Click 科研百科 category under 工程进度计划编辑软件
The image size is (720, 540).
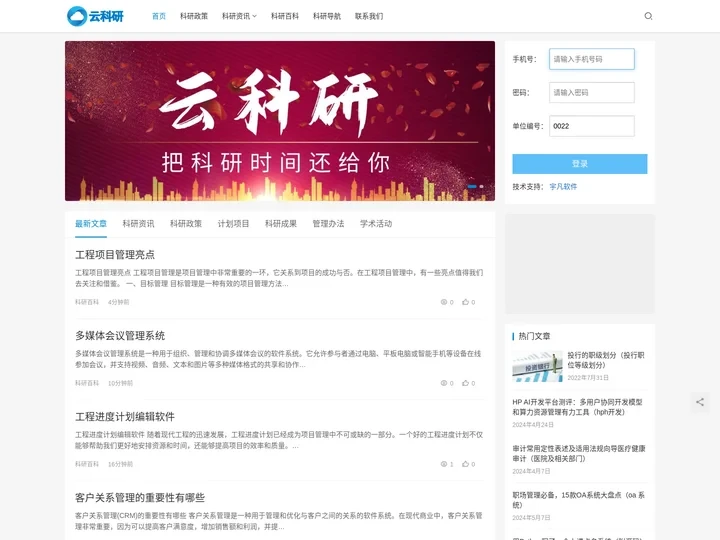87,464
